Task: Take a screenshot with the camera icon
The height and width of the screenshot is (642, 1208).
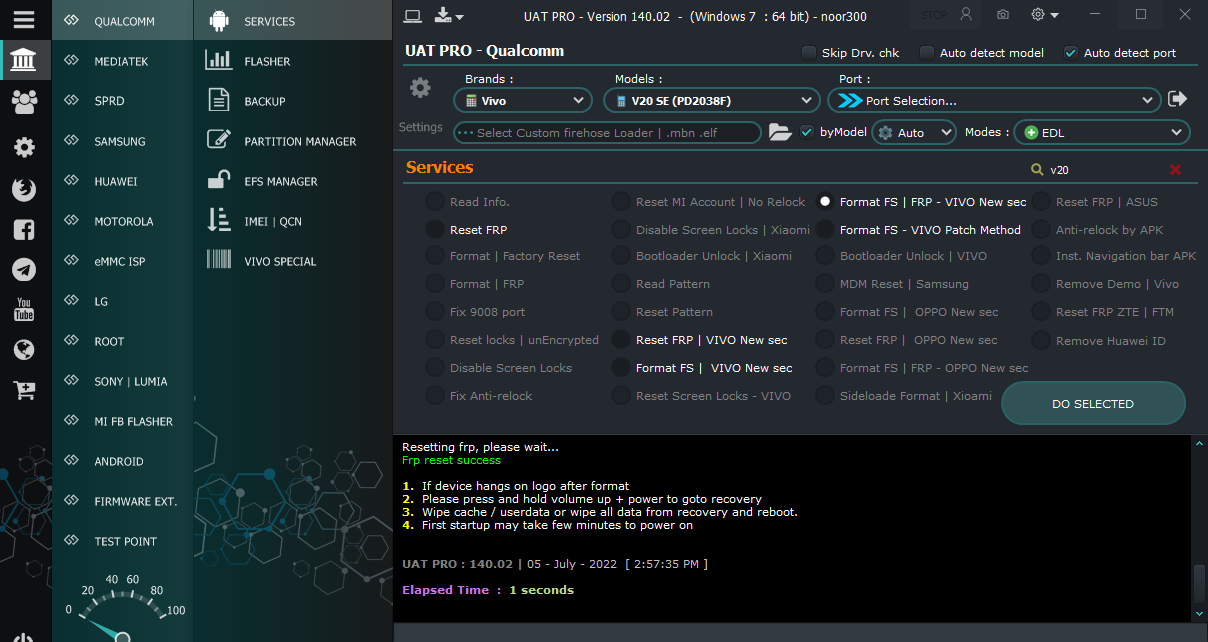Action: click(x=1003, y=15)
